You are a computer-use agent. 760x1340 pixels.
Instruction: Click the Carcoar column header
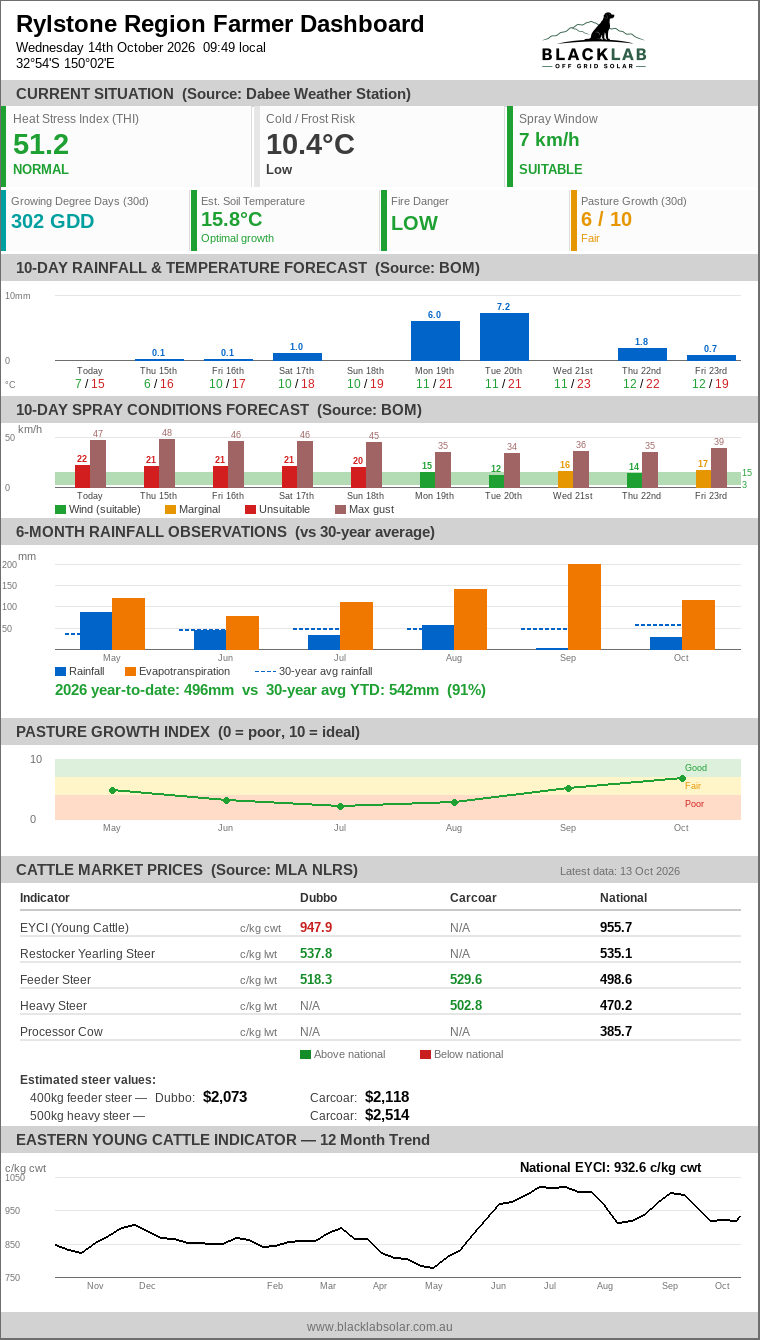[x=471, y=898]
